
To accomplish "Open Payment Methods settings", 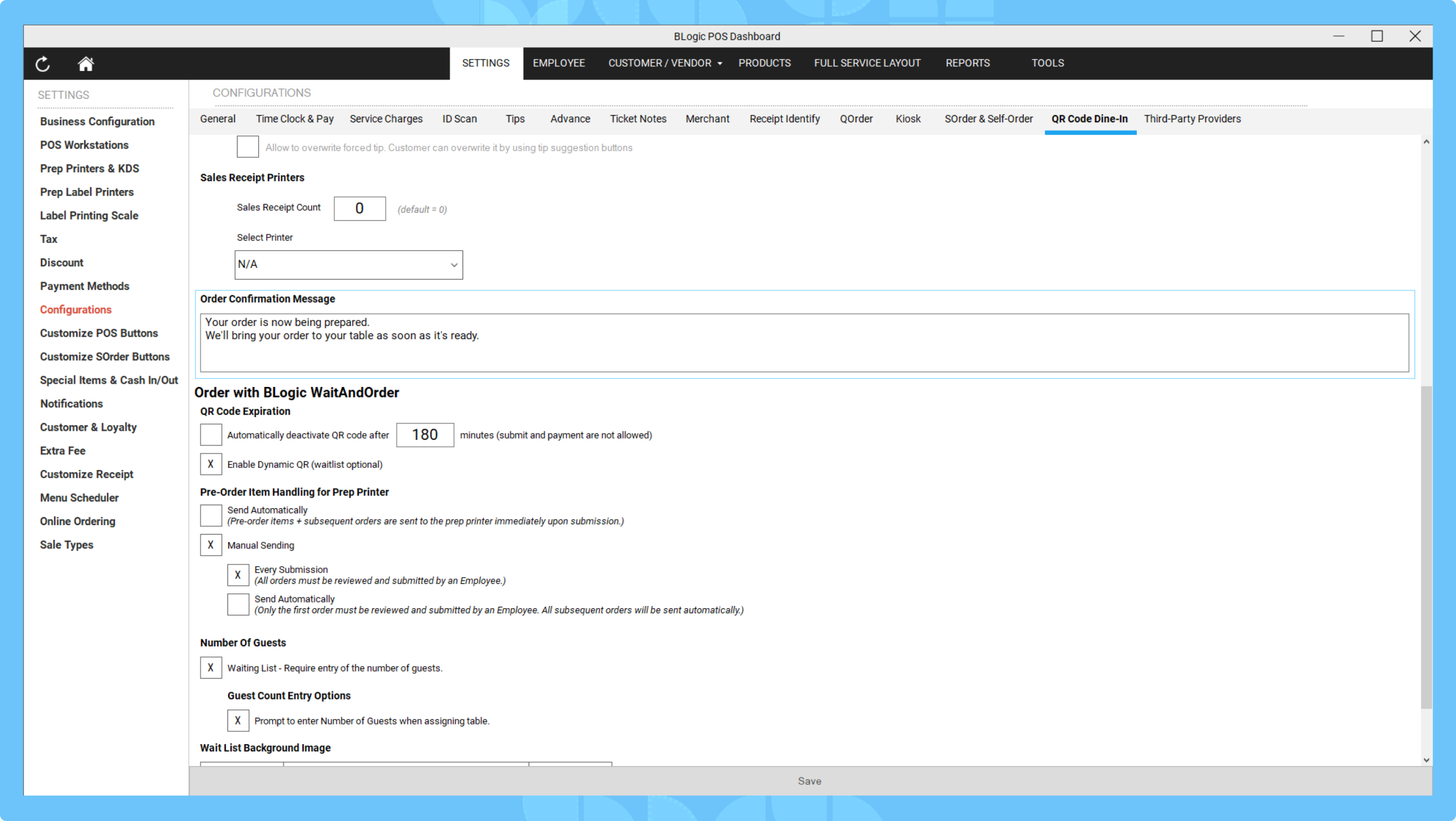I will click(85, 286).
